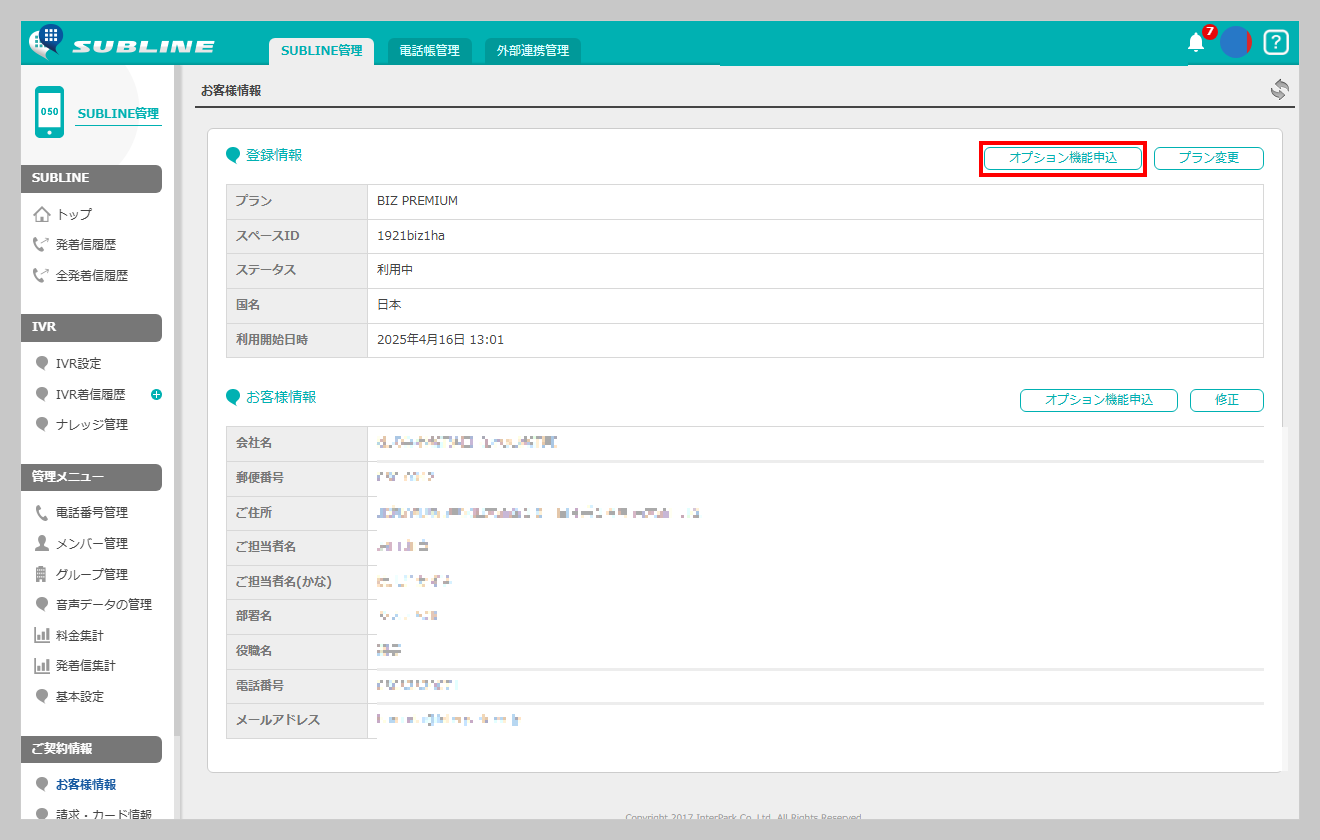The image size is (1320, 840).
Task: Click the 国名 value 日本
Action: [x=389, y=305]
